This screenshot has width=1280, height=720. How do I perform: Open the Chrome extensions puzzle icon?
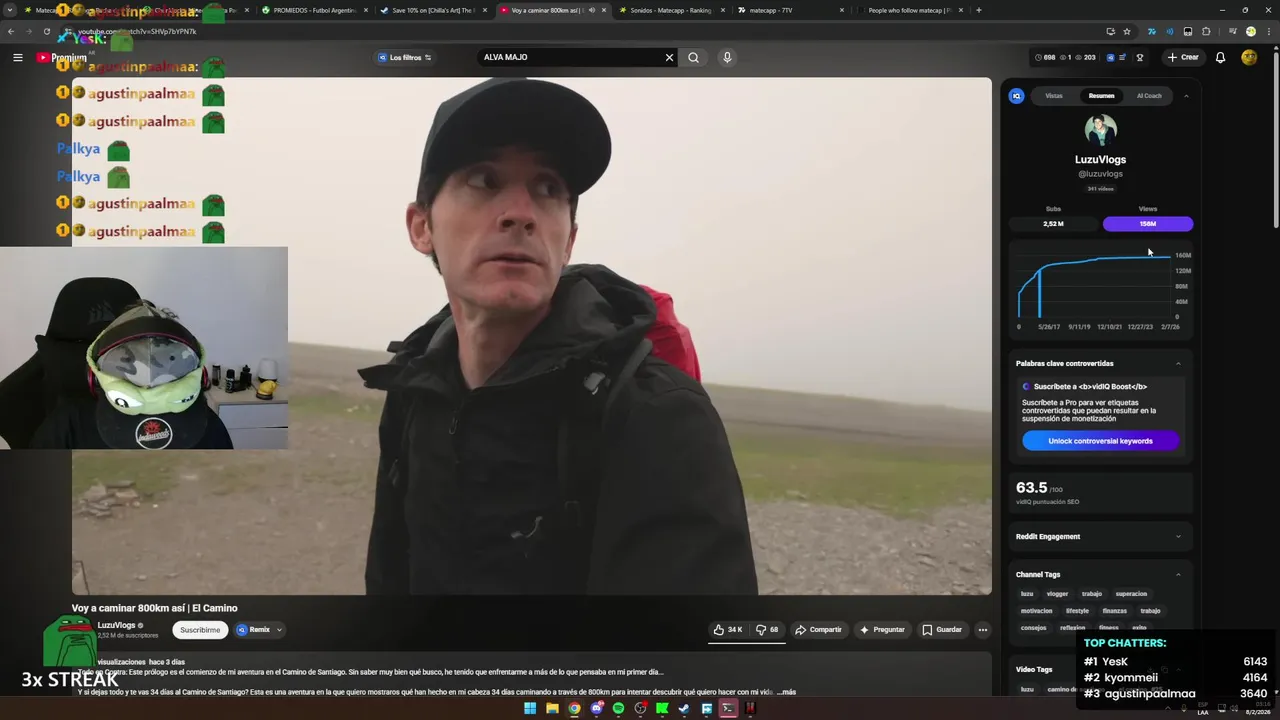tap(1206, 31)
